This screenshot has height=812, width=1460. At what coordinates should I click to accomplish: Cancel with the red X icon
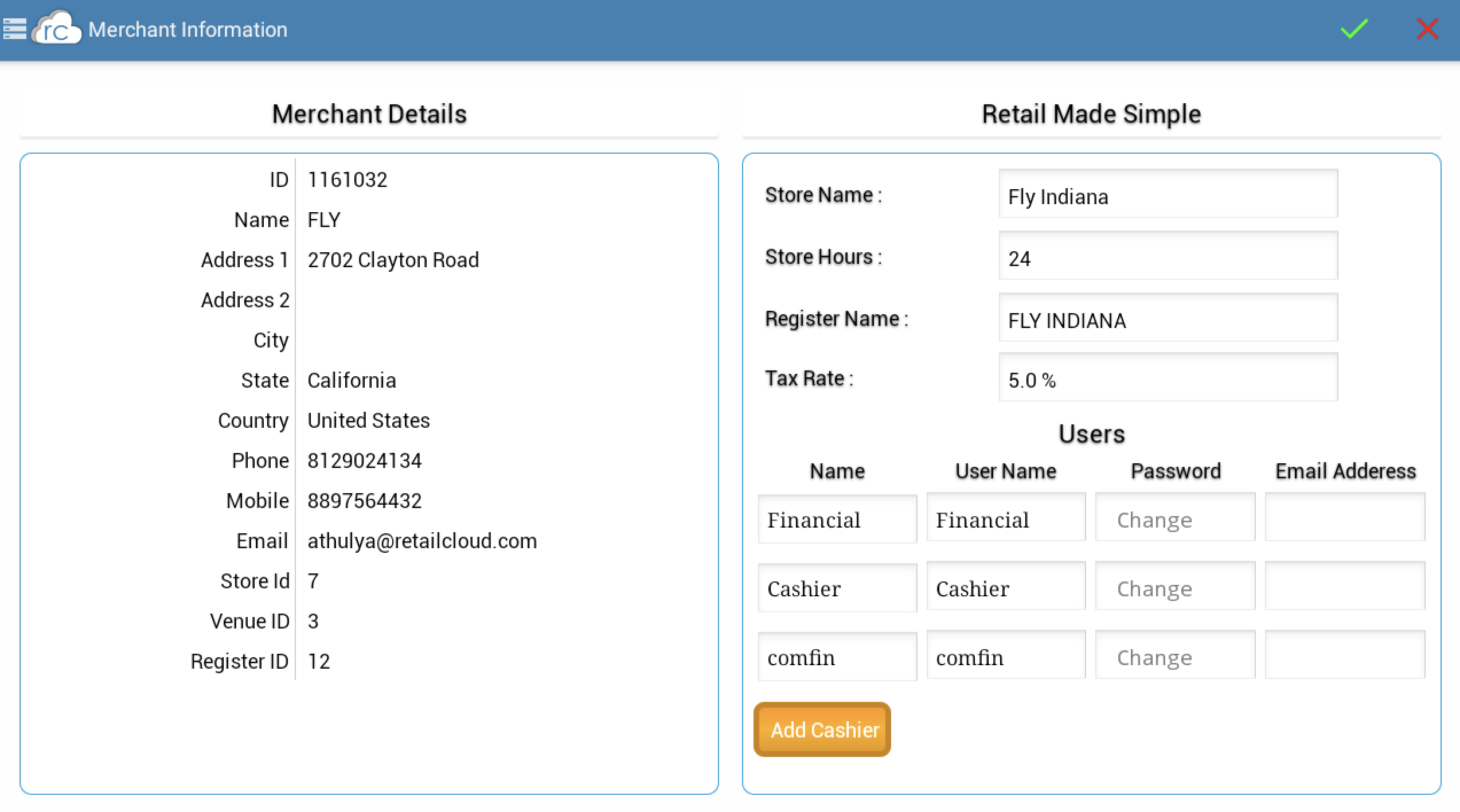click(x=1427, y=29)
